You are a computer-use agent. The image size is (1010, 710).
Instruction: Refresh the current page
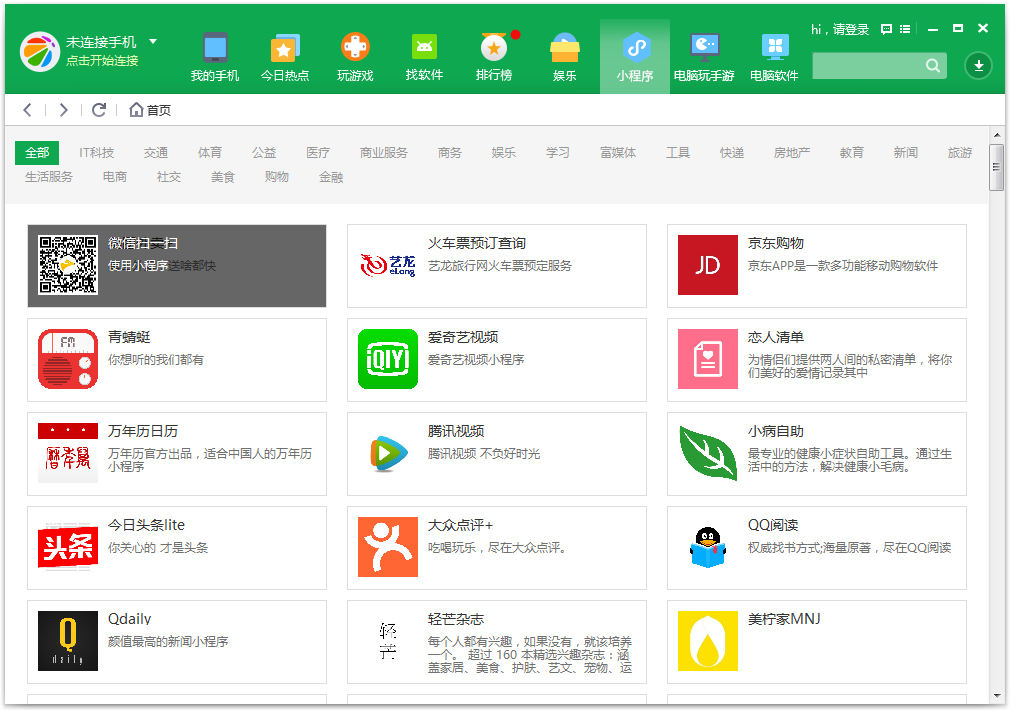(x=99, y=110)
